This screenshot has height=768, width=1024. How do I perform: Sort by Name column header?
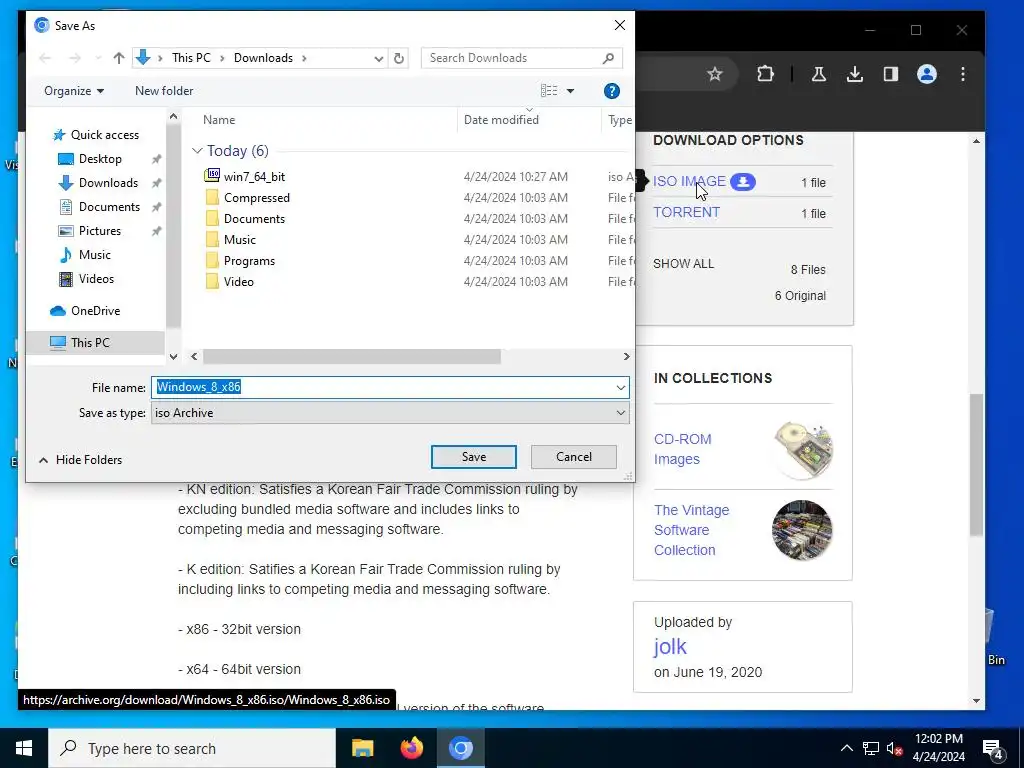tap(219, 120)
